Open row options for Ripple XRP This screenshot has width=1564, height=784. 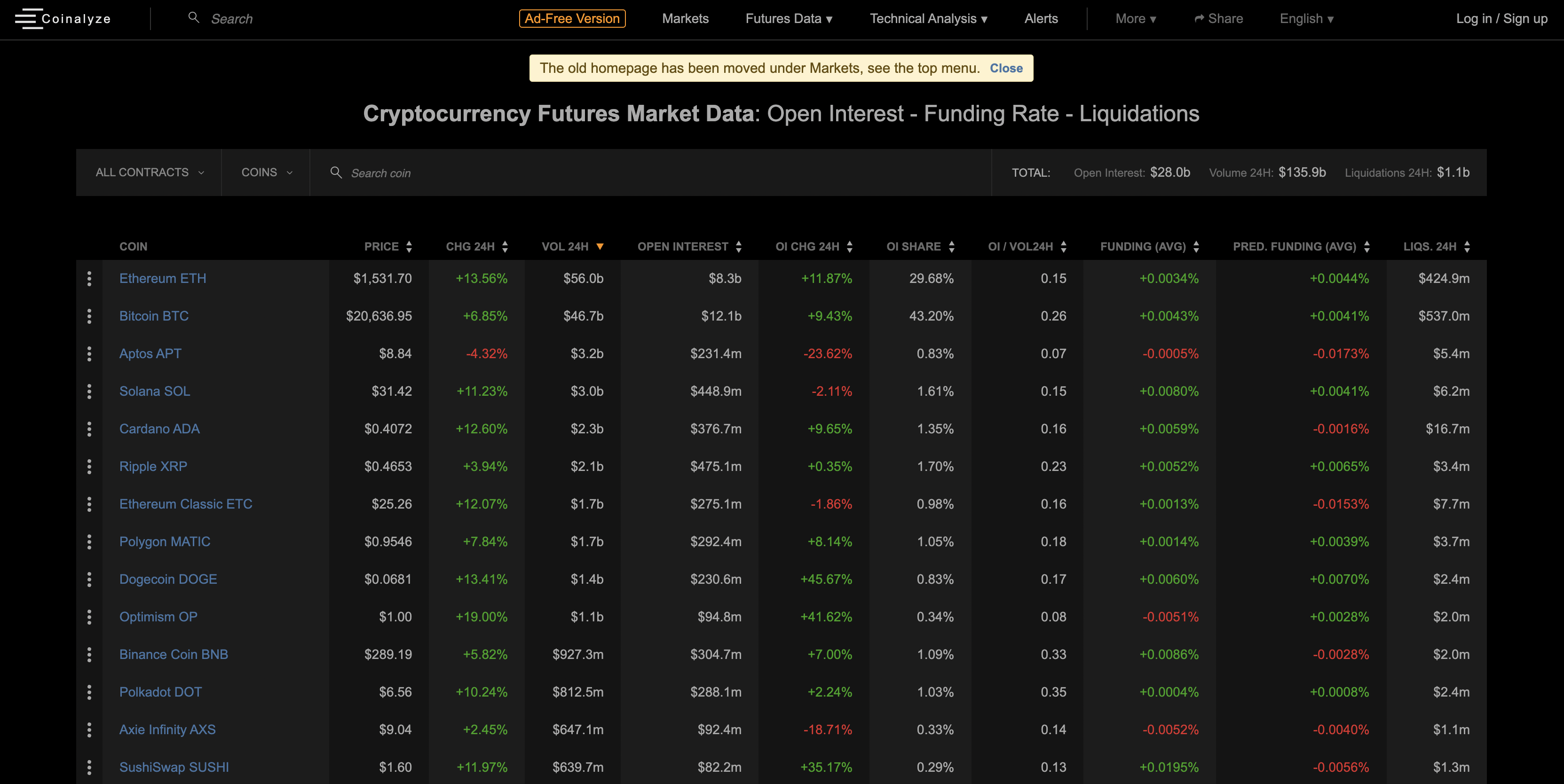click(89, 467)
